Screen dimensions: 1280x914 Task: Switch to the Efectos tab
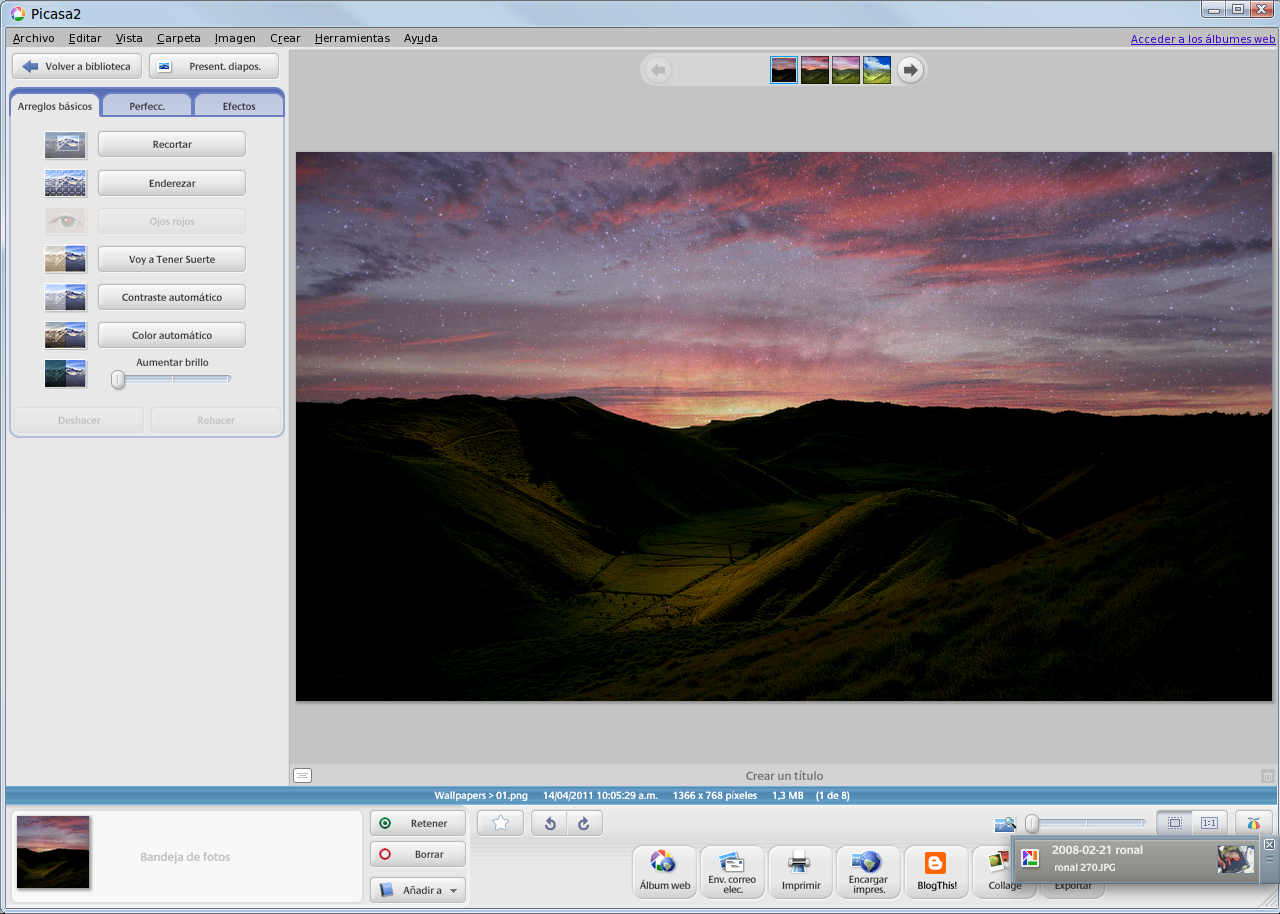(238, 104)
